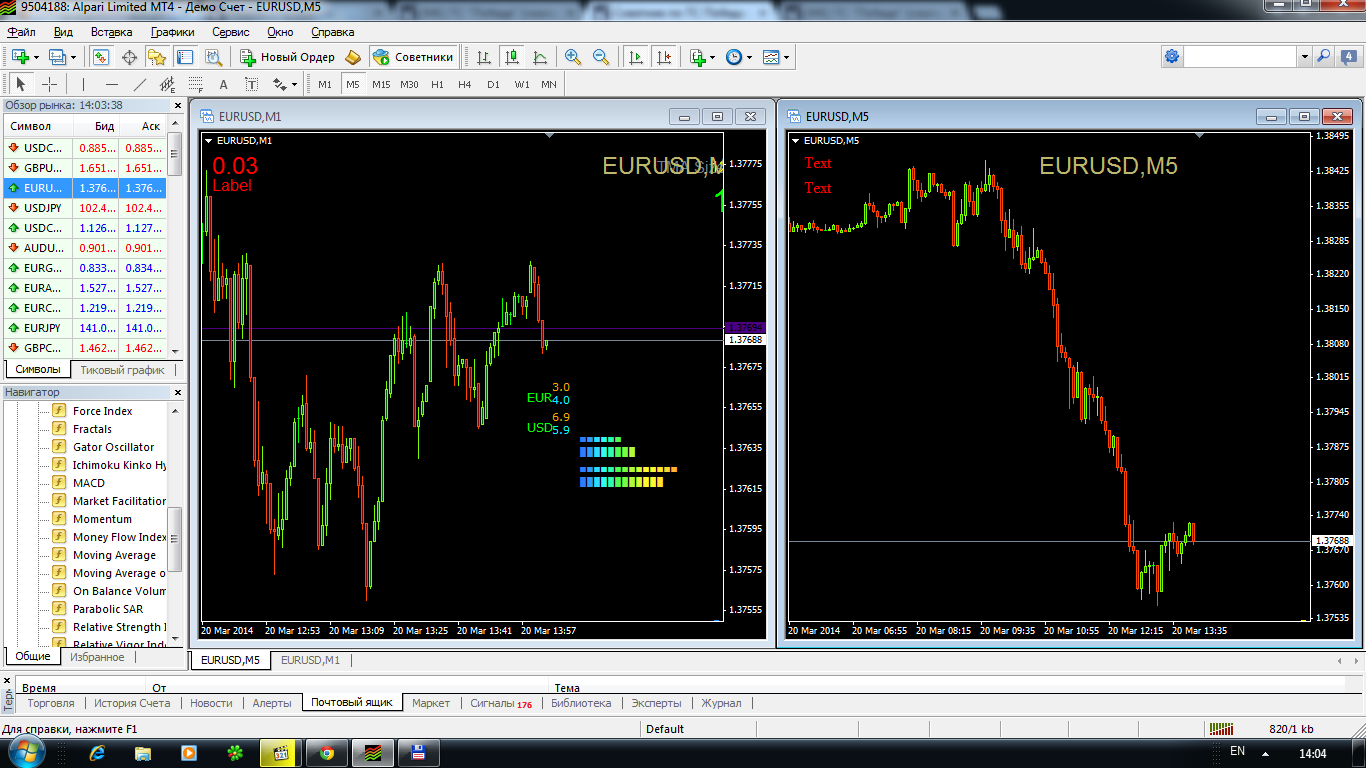Open the Periods dropdown arrow
This screenshot has width=1366, height=768.
(x=749, y=57)
